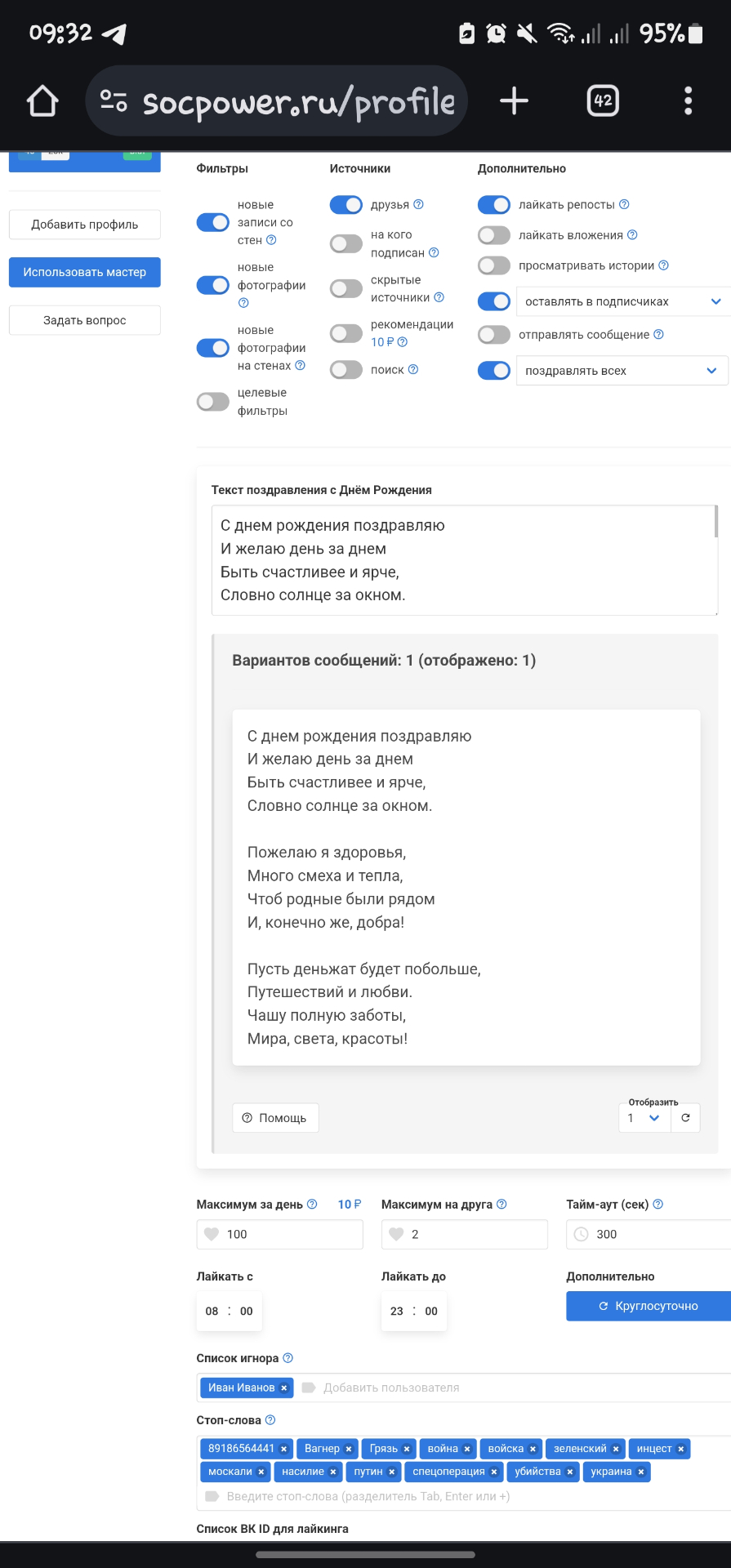731x1568 pixels.
Task: Delete the путин stop-word tag
Action: 392,1472
